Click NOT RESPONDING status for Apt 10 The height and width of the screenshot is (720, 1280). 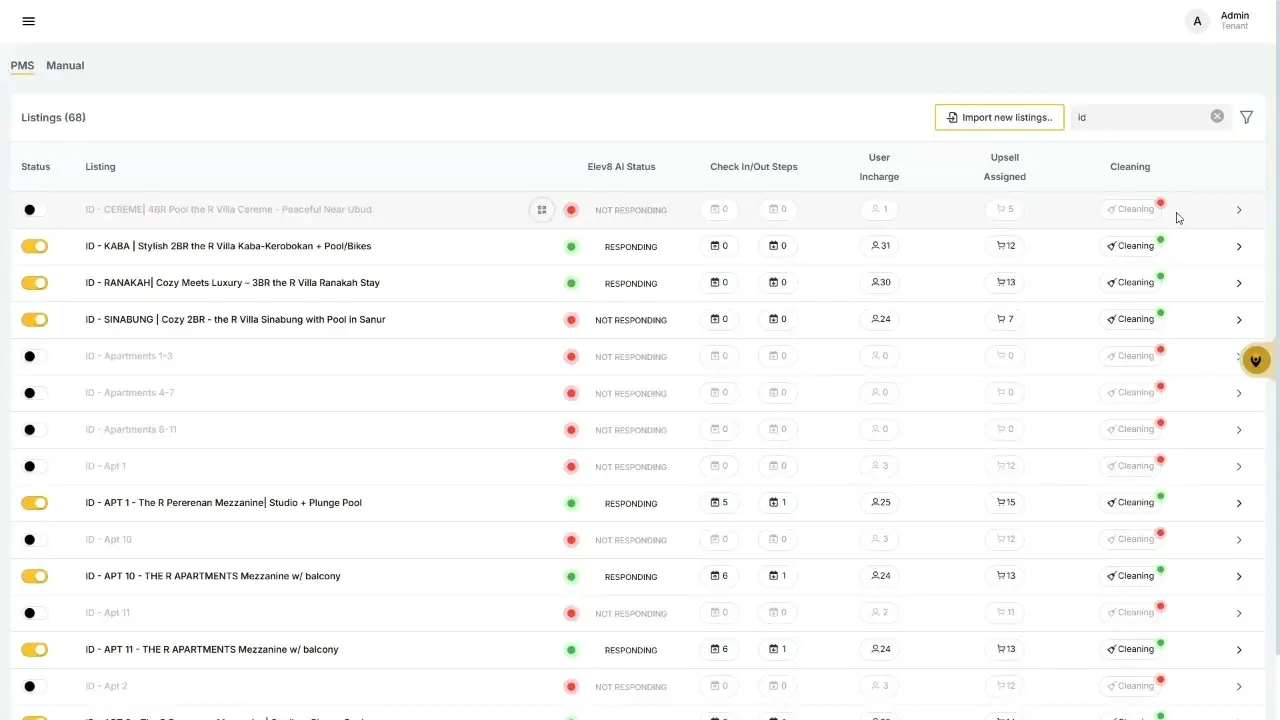point(631,540)
